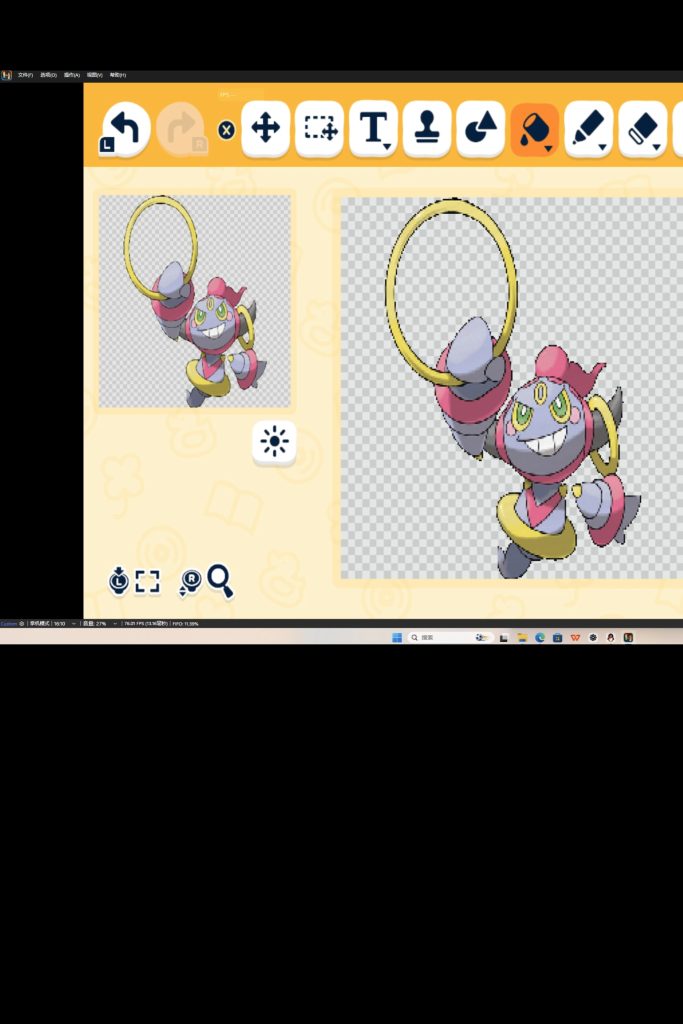Image resolution: width=683 pixels, height=1024 pixels.
Task: Open the first menu (文件) in menu bar
Action: tap(25, 75)
